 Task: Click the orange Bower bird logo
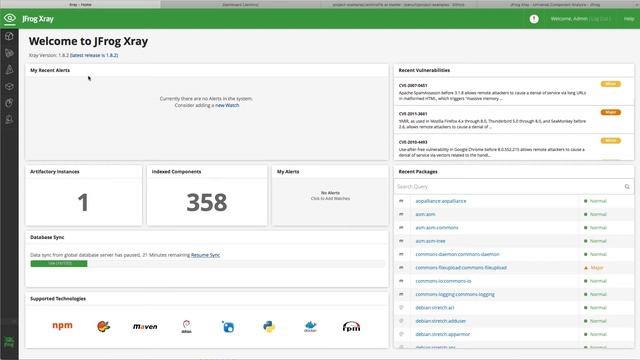(104, 326)
